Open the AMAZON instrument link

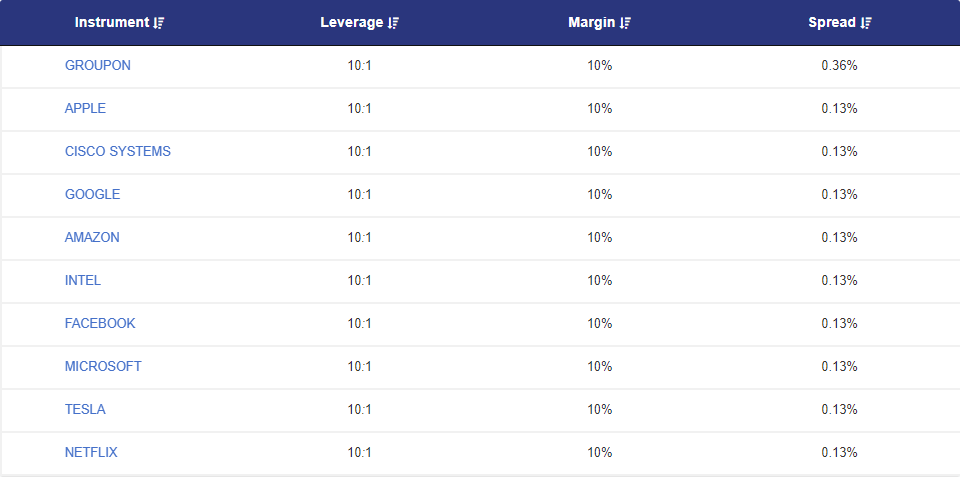point(92,237)
